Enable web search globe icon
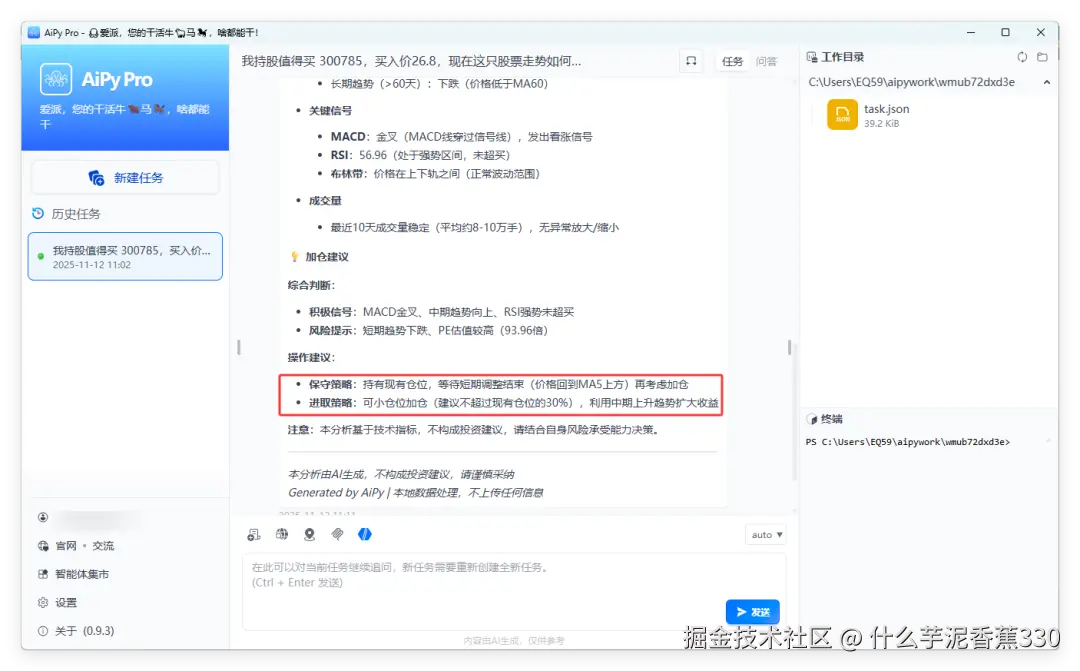This screenshot has width=1080, height=671. click(x=281, y=534)
